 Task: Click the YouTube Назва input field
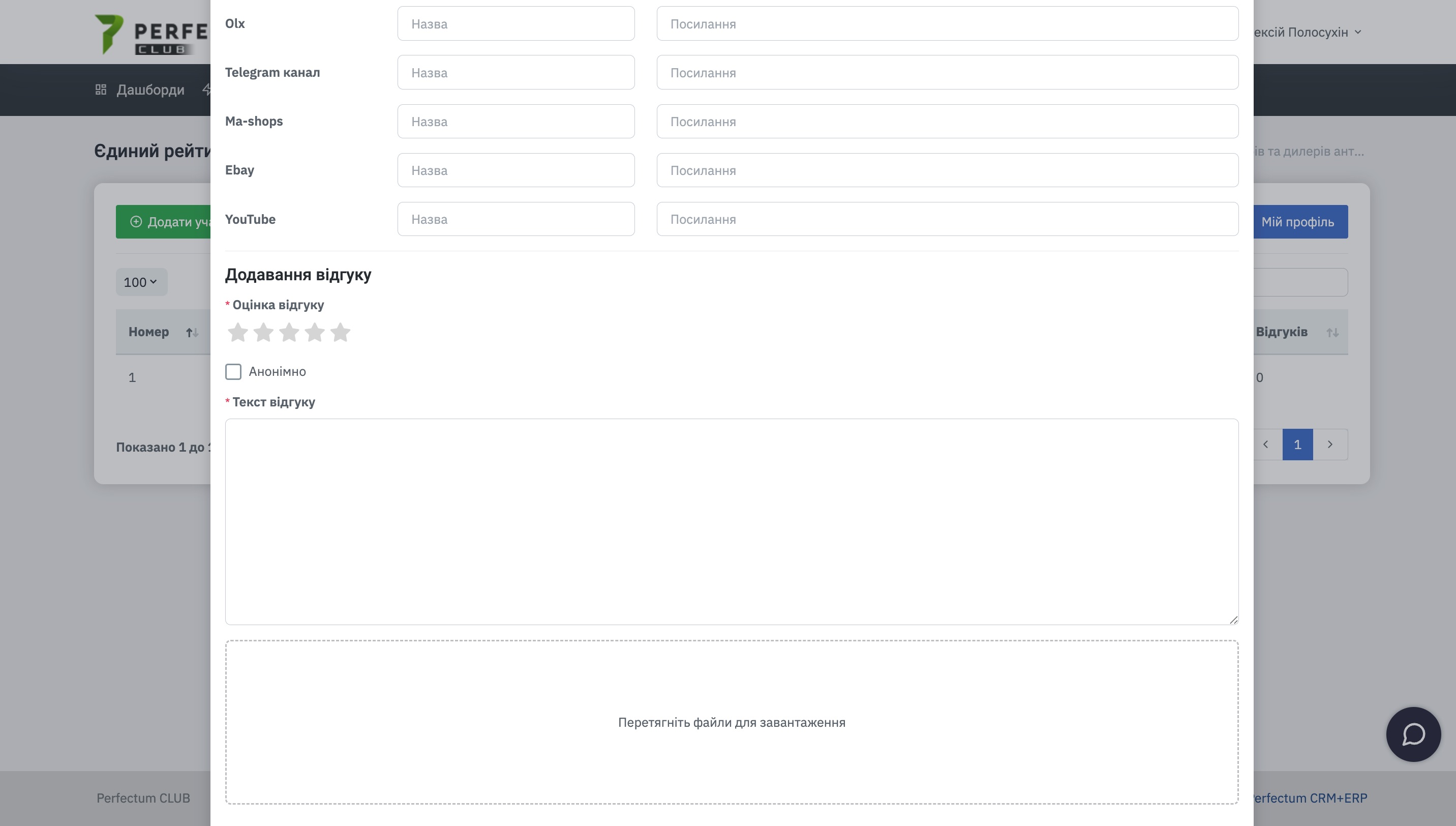pos(515,219)
